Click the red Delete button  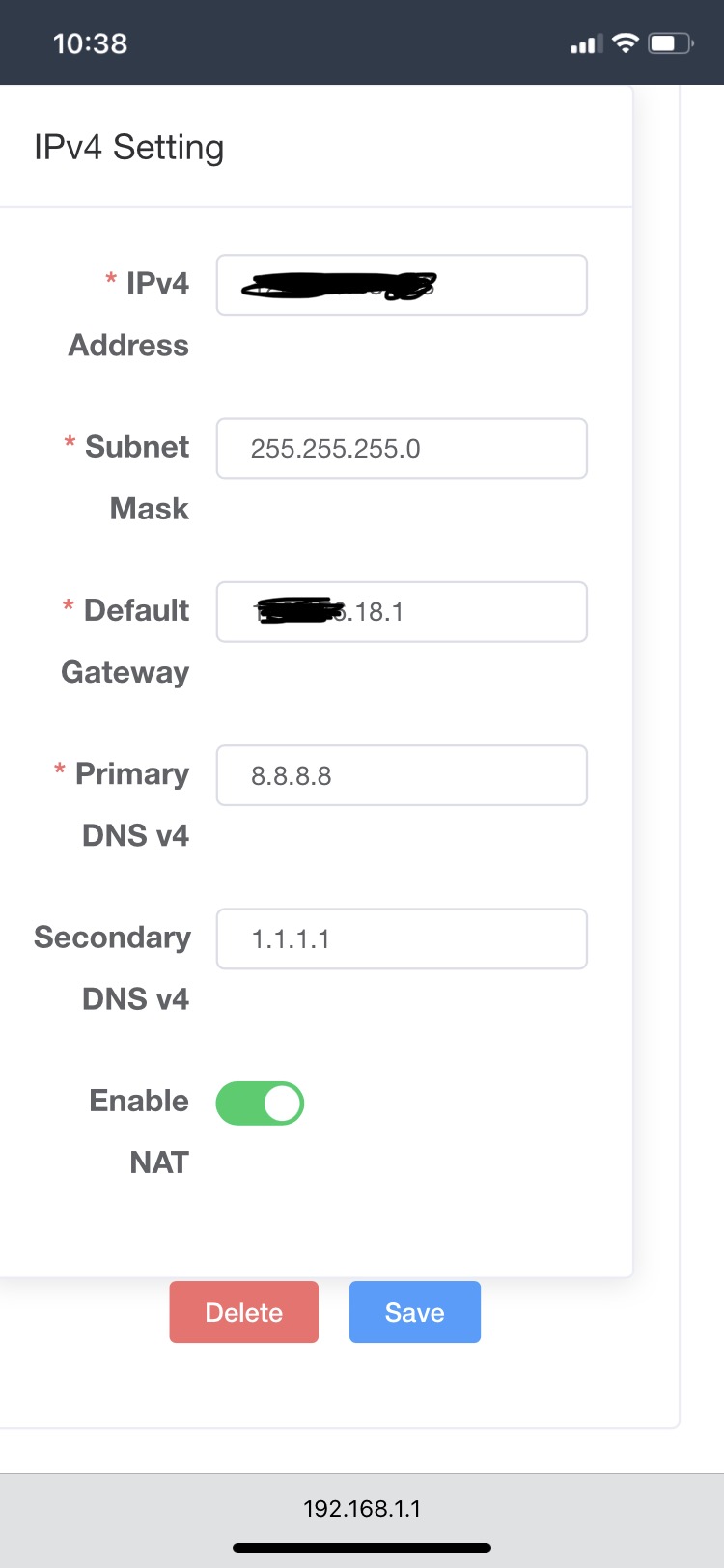pyautogui.click(x=243, y=1312)
